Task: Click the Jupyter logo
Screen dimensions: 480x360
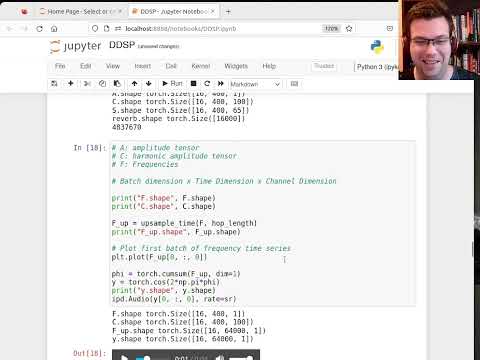Action: (75, 46)
